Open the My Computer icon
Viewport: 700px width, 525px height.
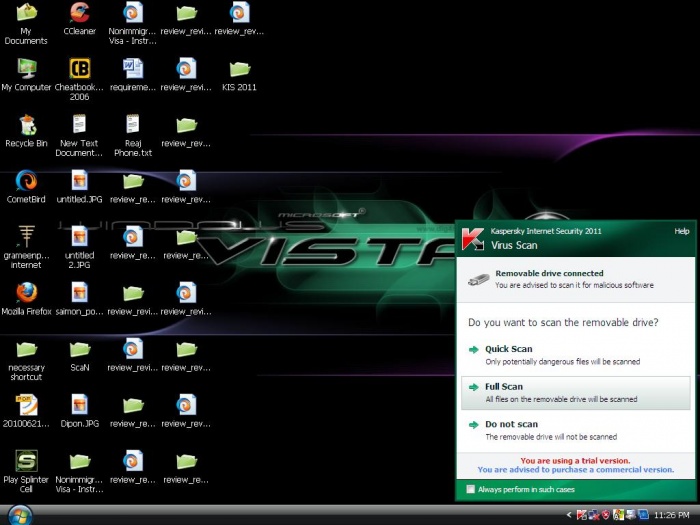pyautogui.click(x=26, y=69)
